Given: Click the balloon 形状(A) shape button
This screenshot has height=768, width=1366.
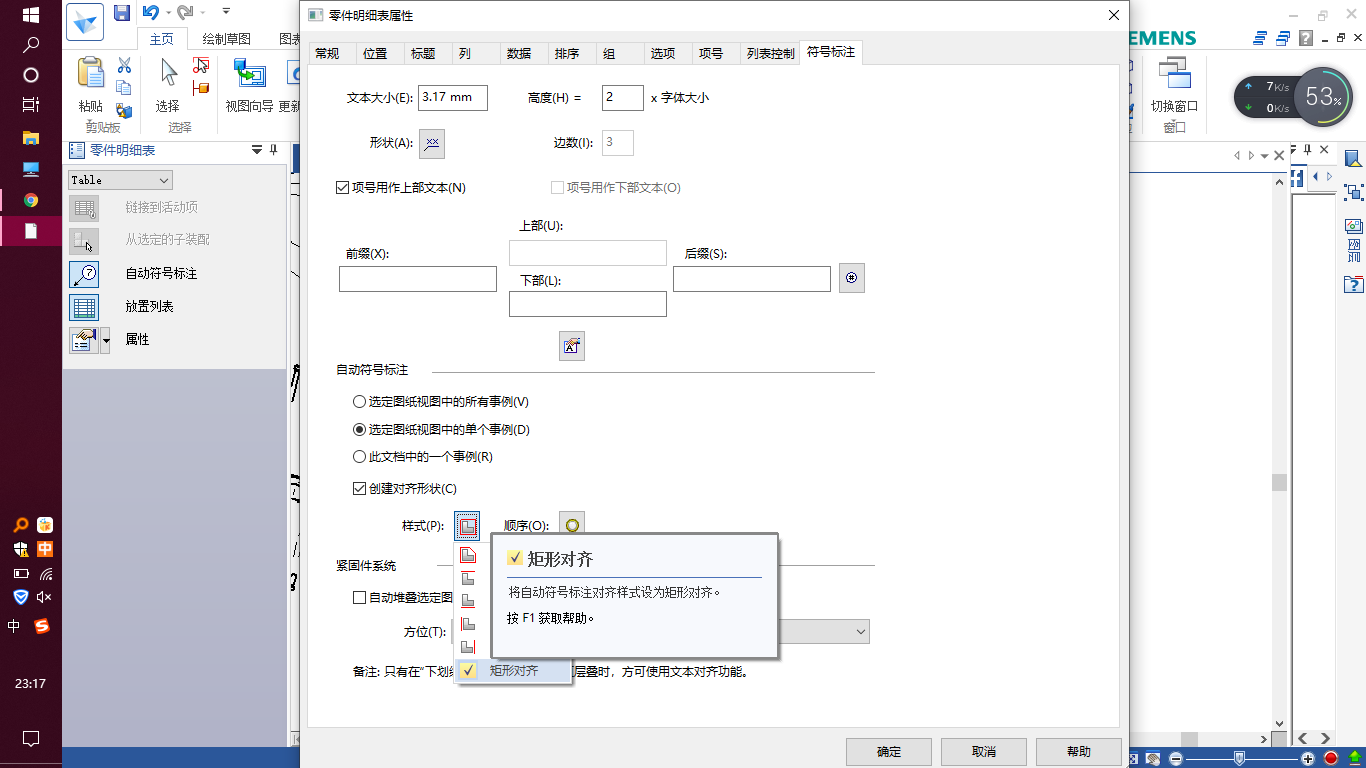Looking at the screenshot, I should click(431, 143).
